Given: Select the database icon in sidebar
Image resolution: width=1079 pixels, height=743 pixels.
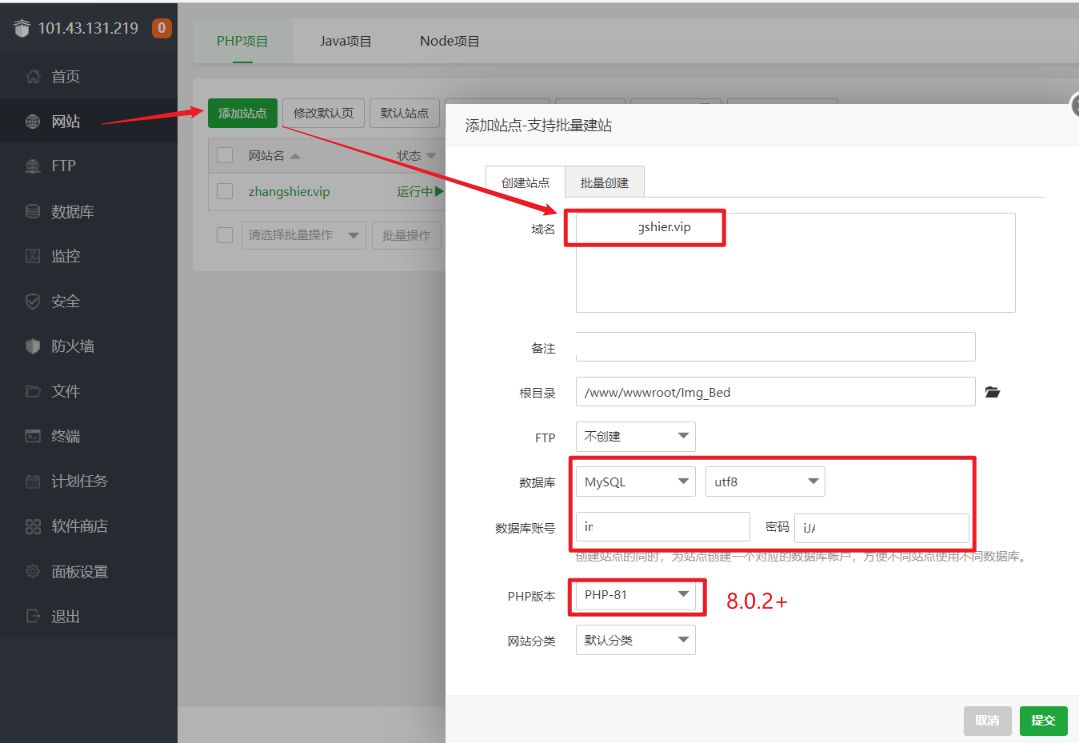Looking at the screenshot, I should (33, 212).
